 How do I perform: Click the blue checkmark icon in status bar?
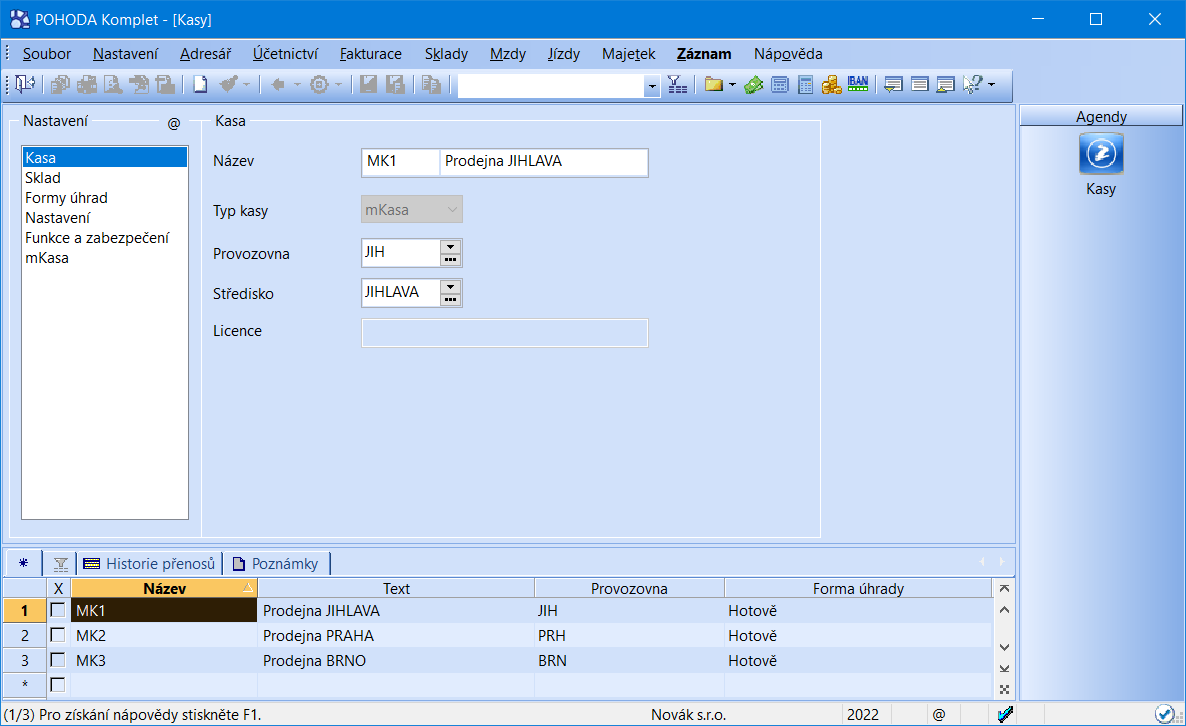[1005, 714]
